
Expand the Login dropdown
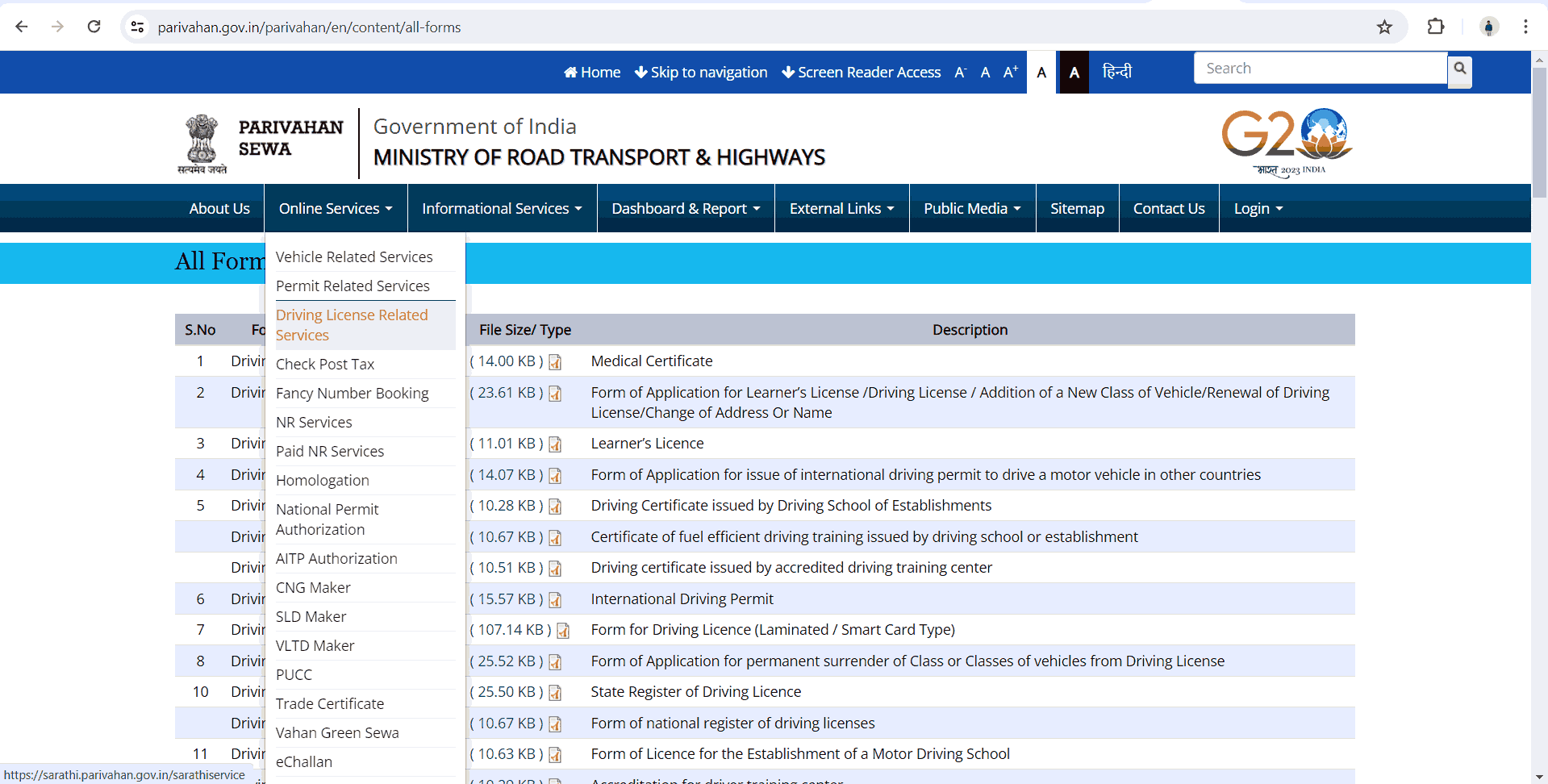[x=1258, y=208]
